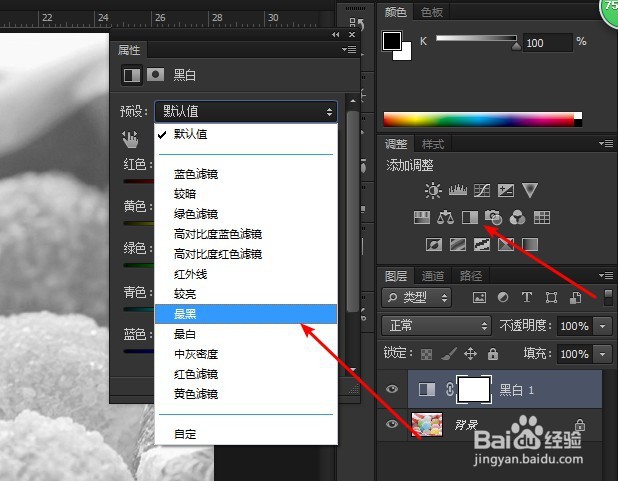This screenshot has width=618, height=481.
Task: Open the 填充 fill slider arrow
Action: coord(603,354)
